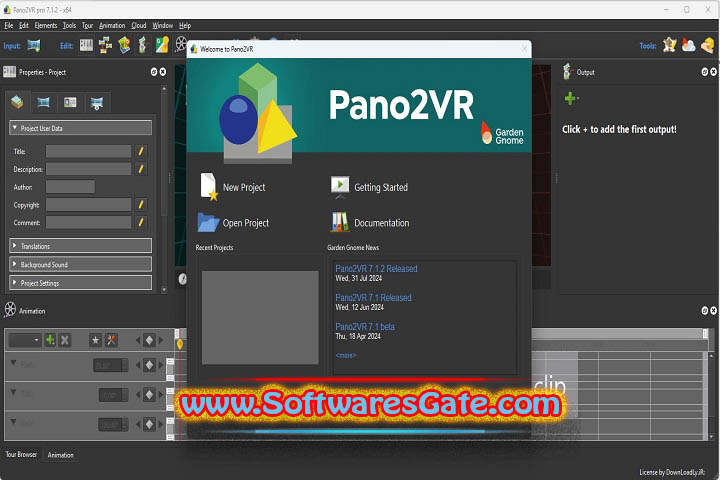Click the rightmost orange Tools icon
The image size is (720, 480).
[x=708, y=45]
